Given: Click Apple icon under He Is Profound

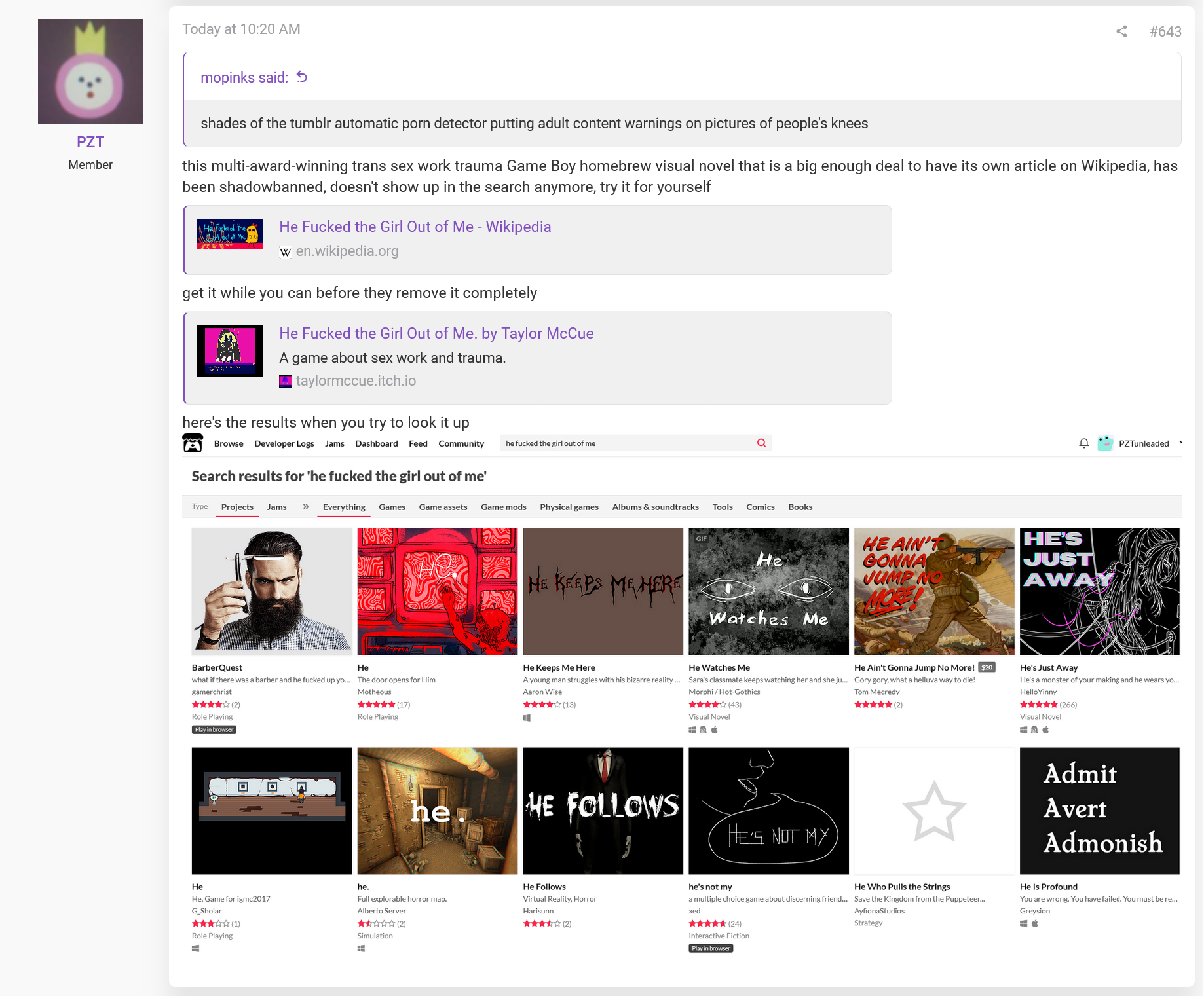Looking at the screenshot, I should coord(1035,923).
